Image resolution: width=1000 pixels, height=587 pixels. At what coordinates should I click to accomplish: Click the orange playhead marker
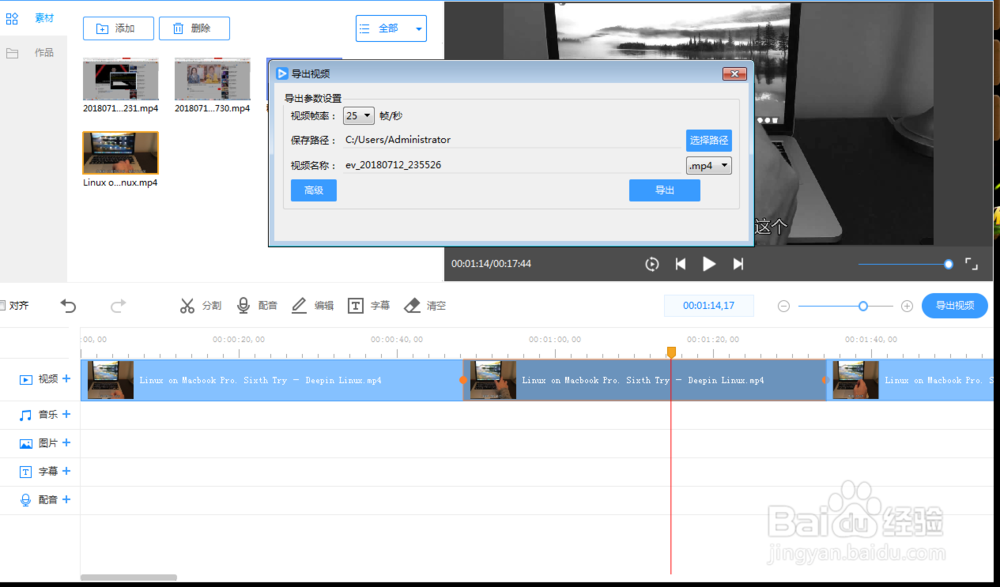coord(671,352)
